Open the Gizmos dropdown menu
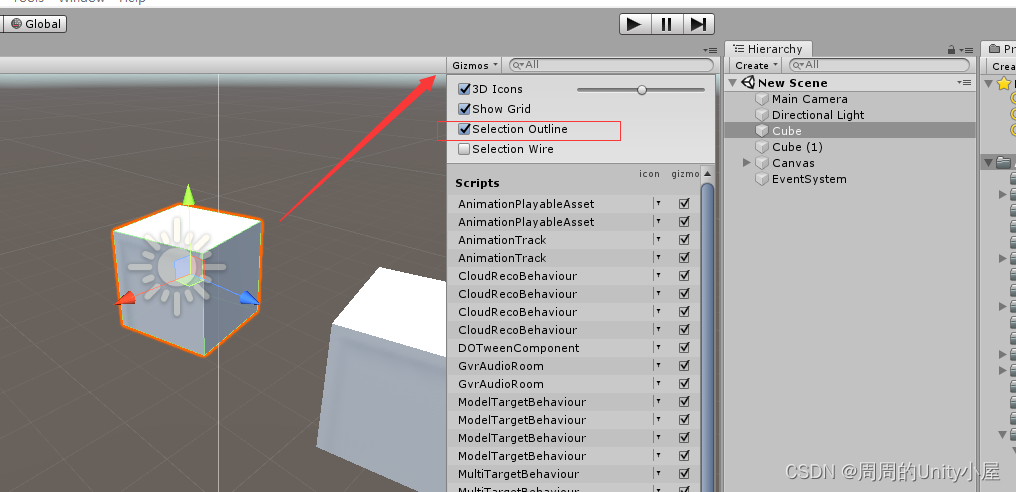Screen dimensions: 1016x492 click(476, 65)
